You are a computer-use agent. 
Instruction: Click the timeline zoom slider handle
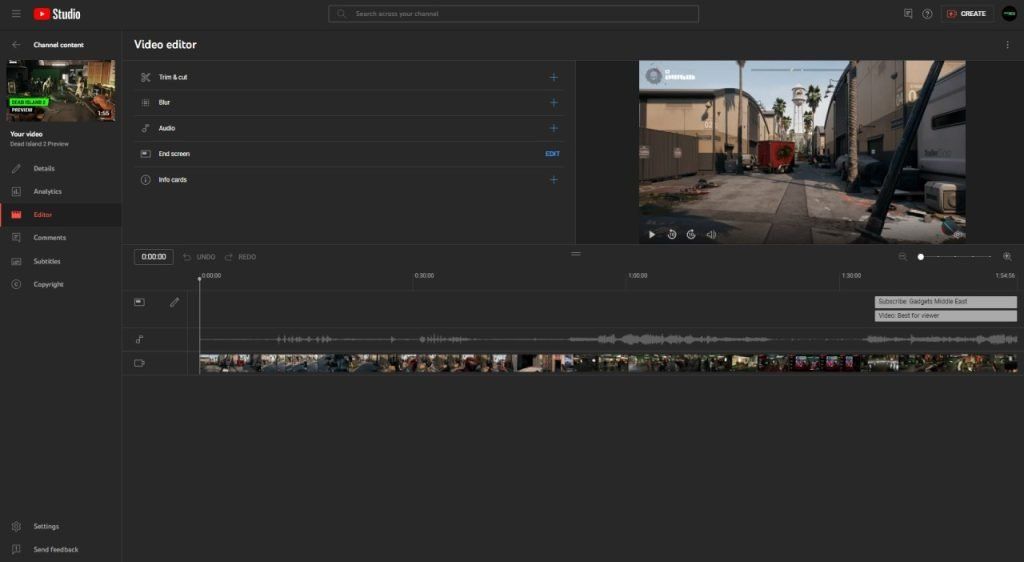(x=921, y=257)
